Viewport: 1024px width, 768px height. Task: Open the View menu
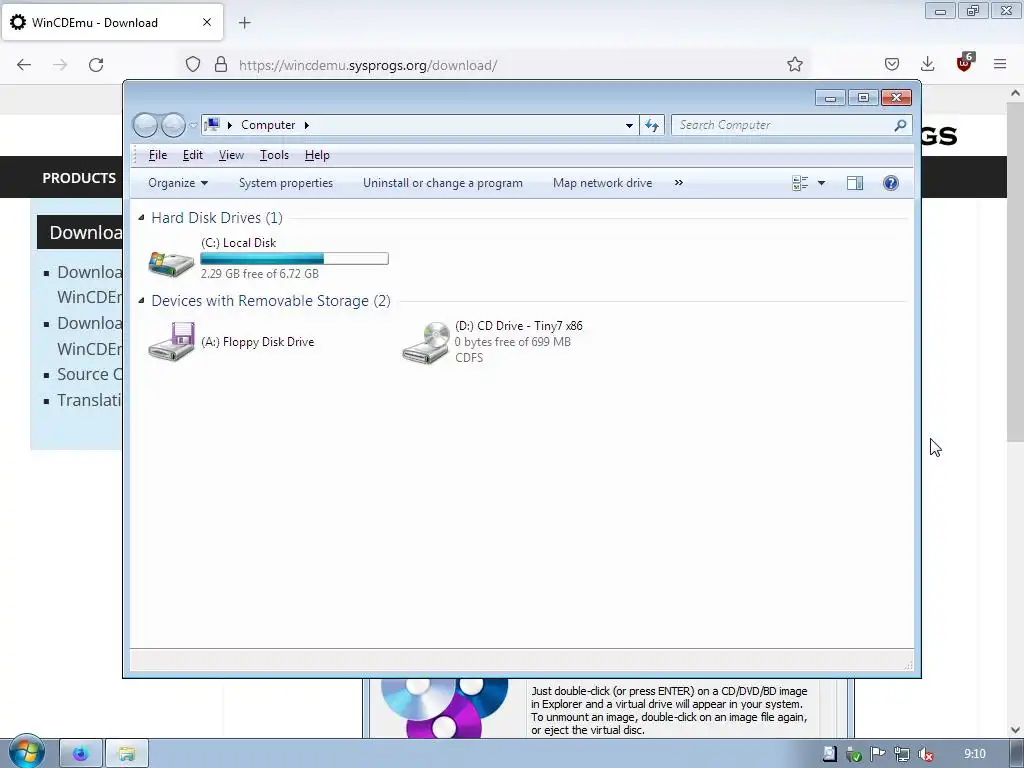pyautogui.click(x=231, y=155)
